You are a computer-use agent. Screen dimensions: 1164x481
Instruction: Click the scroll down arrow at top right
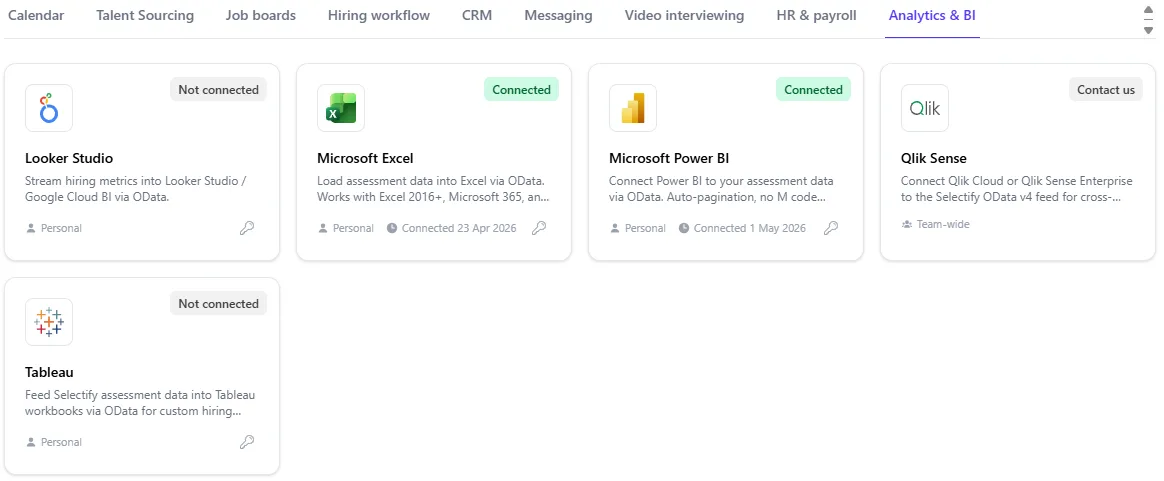tap(1148, 30)
